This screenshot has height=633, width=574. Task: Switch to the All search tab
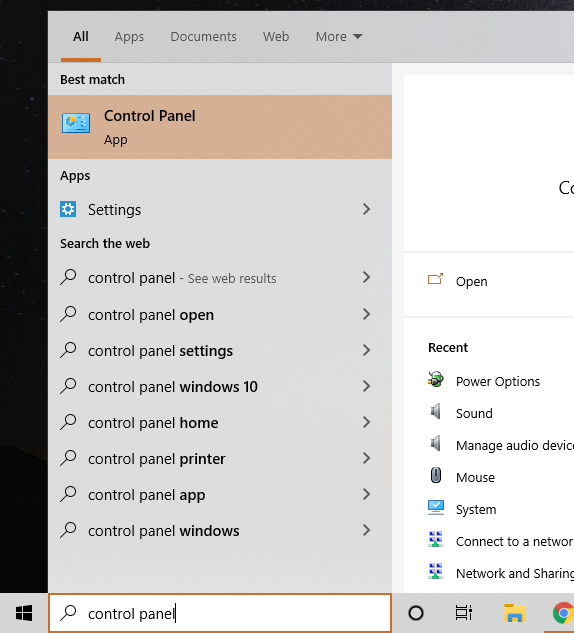coord(81,37)
